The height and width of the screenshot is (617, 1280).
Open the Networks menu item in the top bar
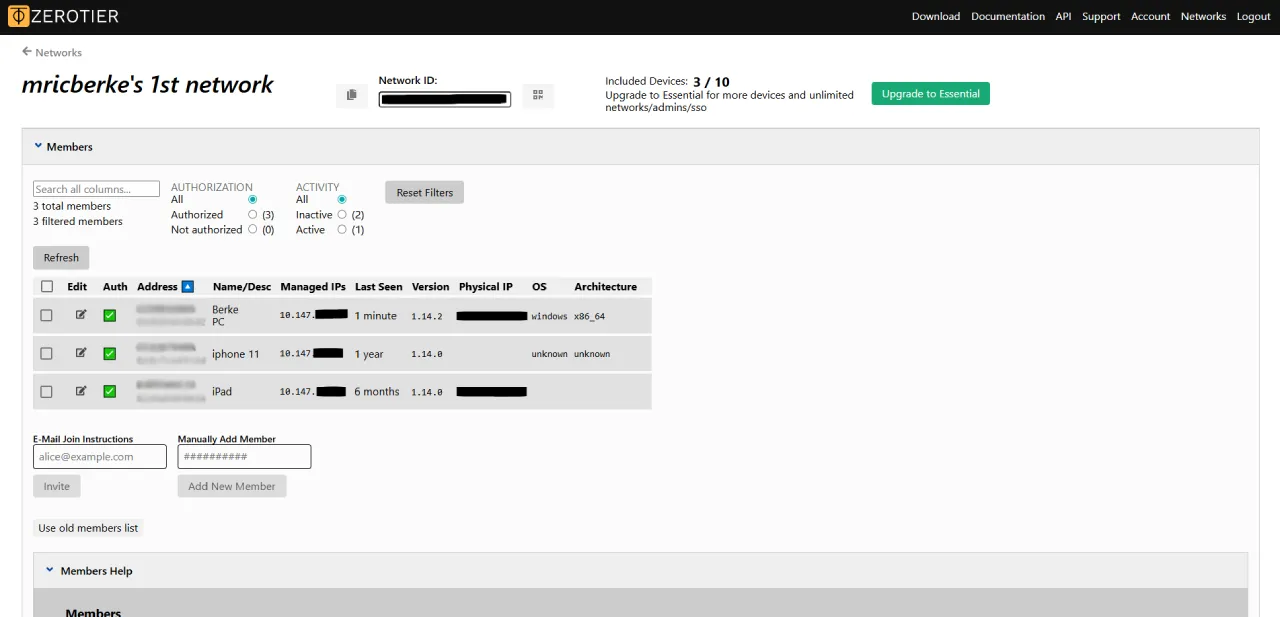[x=1203, y=17]
